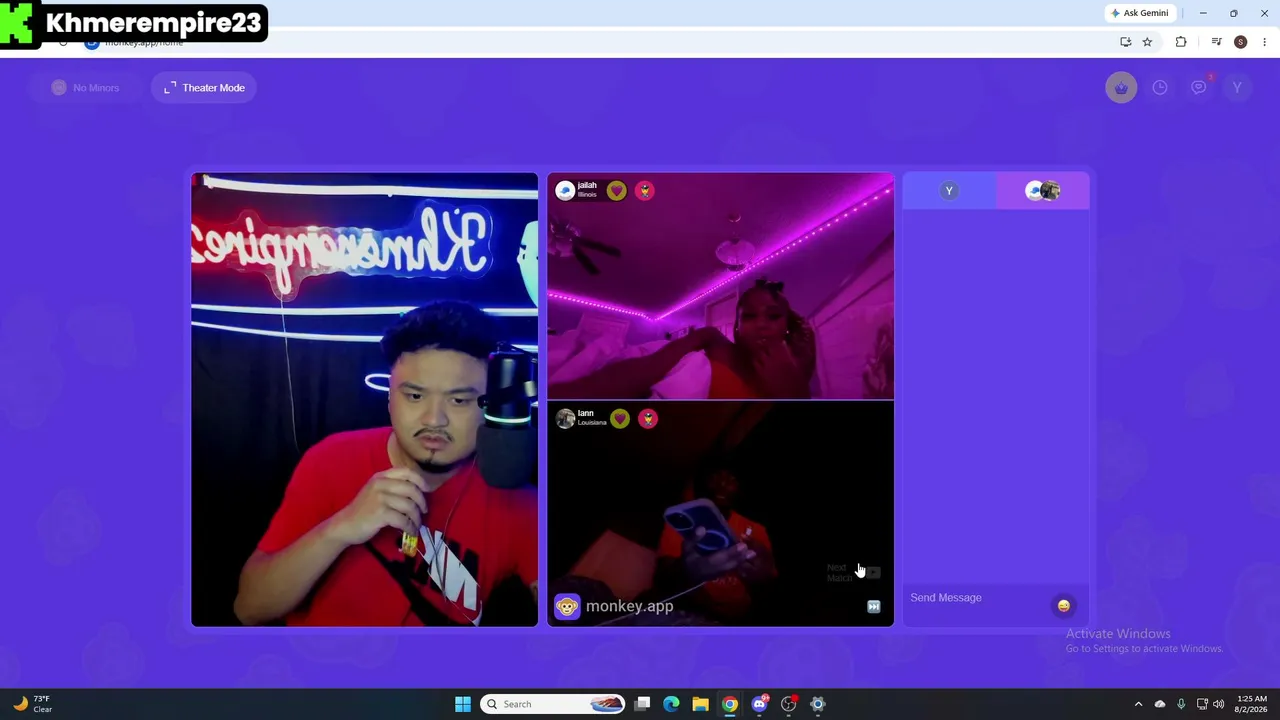Enable Theater Mode
Viewport: 1280px width, 720px height.
click(x=204, y=88)
